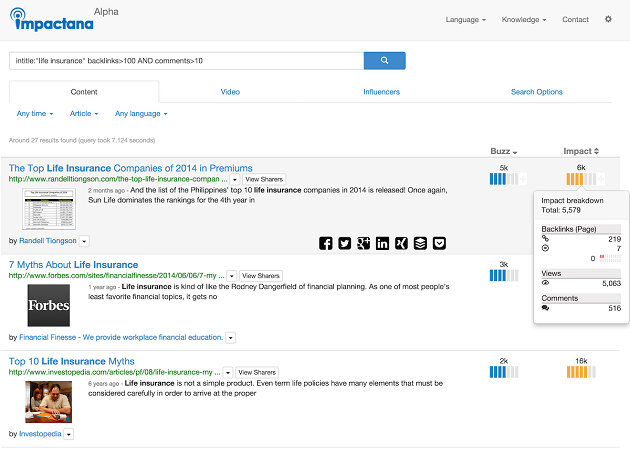Click the 5k blue Buzz bar
The width and height of the screenshot is (630, 449).
(x=504, y=179)
